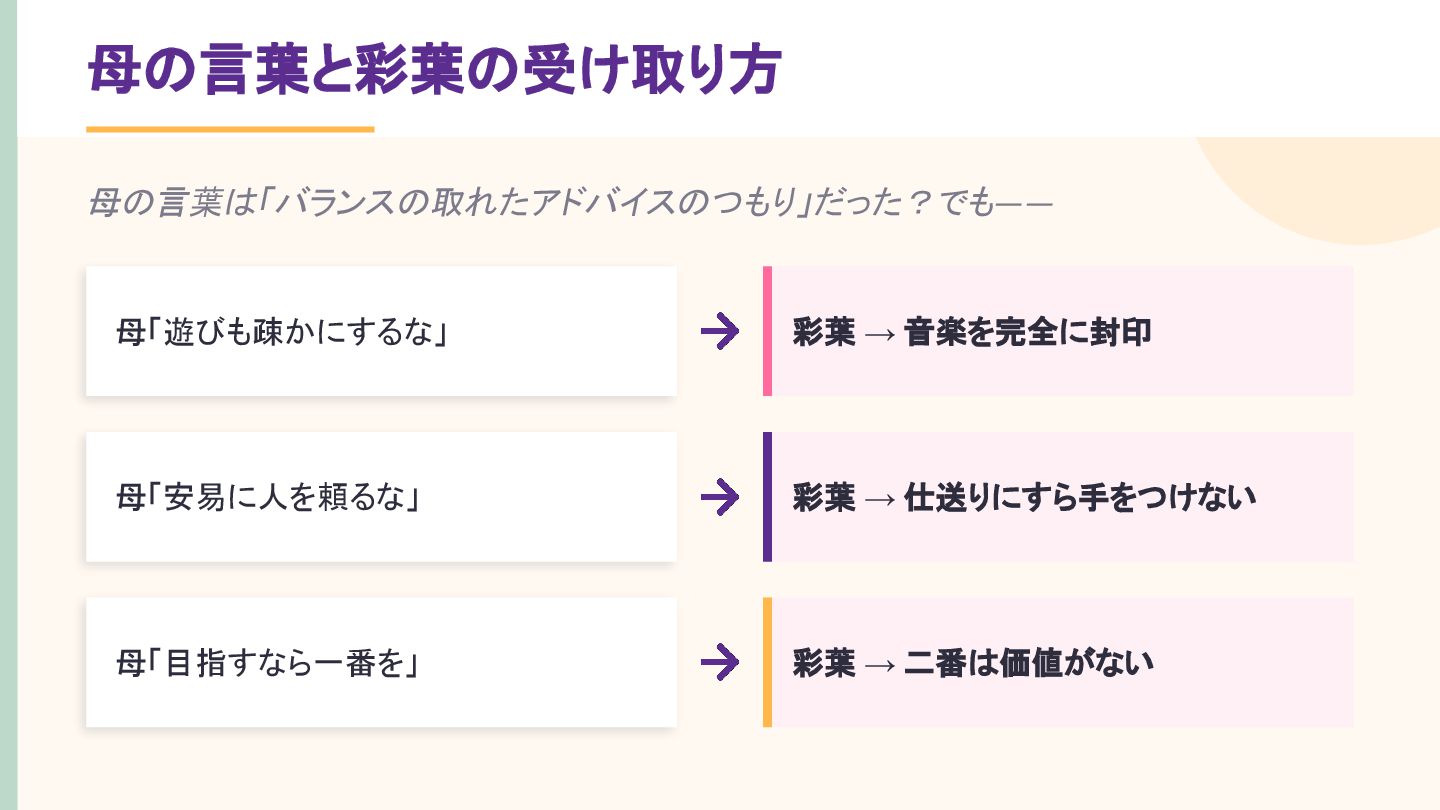The height and width of the screenshot is (810, 1440).
Task: Select the card 母「目指すなら一番を」
Action: [381, 662]
